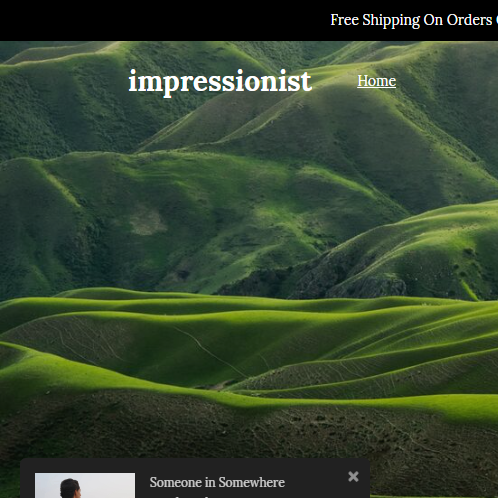Dismiss the popup using the X icon
The image size is (498, 498).
pyautogui.click(x=353, y=476)
